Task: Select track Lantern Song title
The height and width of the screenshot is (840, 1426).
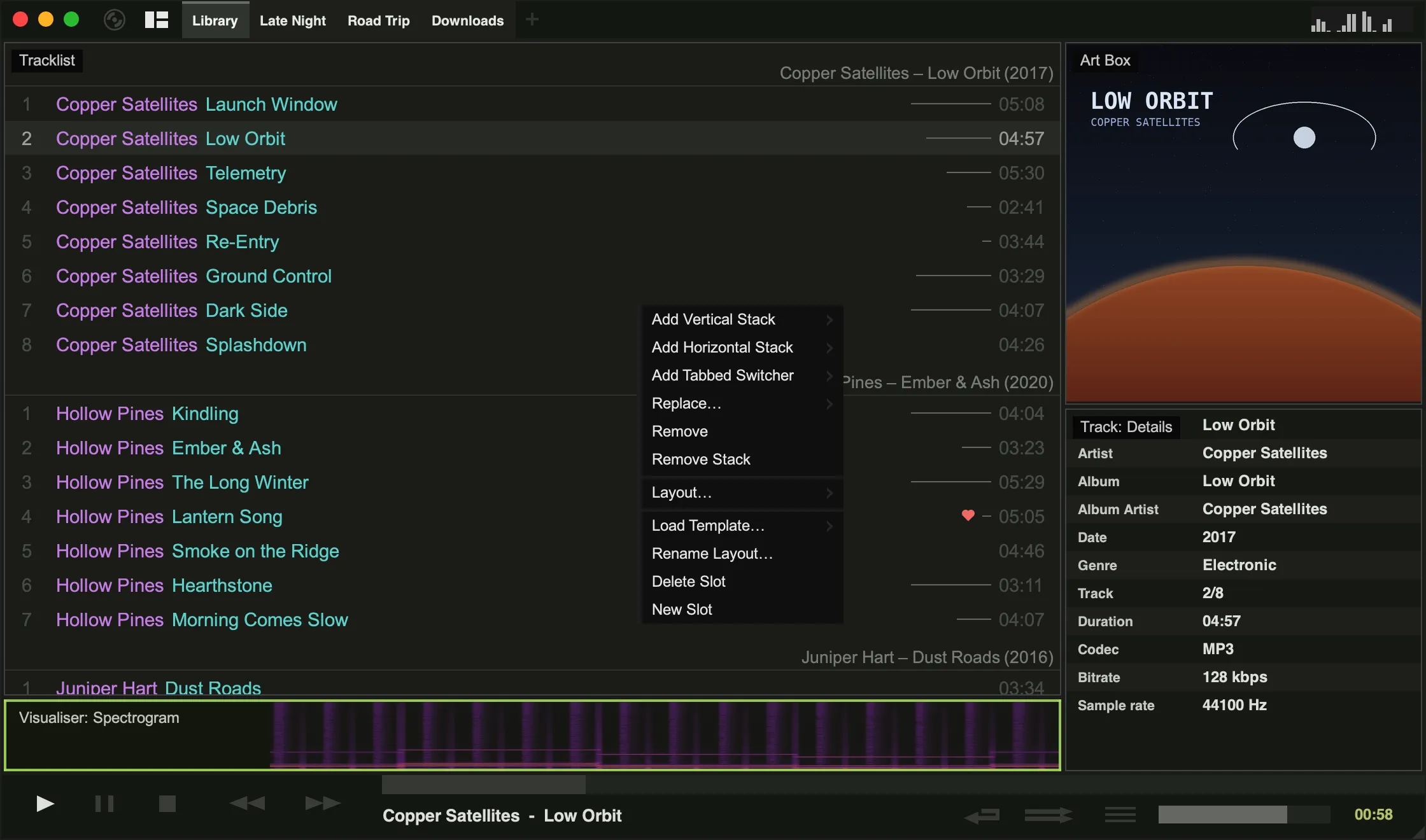Action: point(227,517)
